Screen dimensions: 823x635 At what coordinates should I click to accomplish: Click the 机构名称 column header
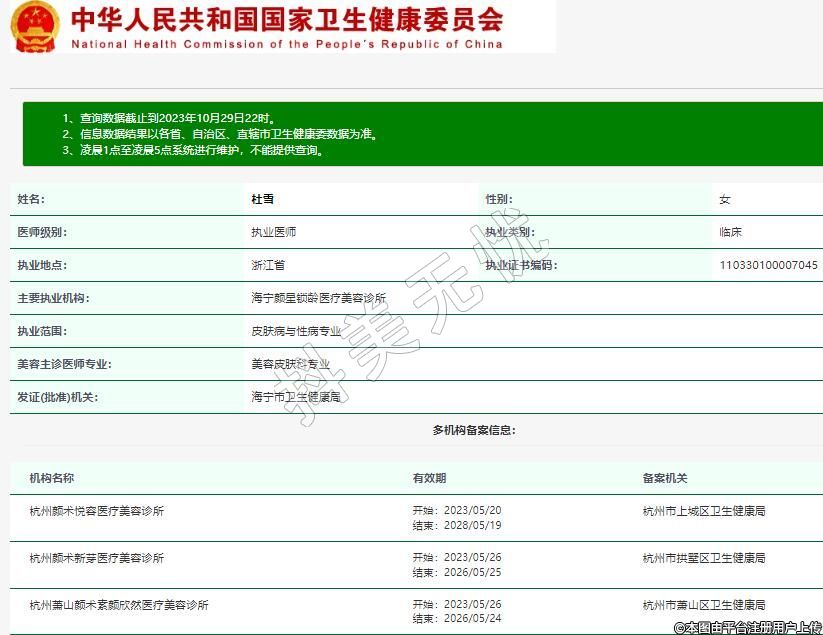pos(51,479)
